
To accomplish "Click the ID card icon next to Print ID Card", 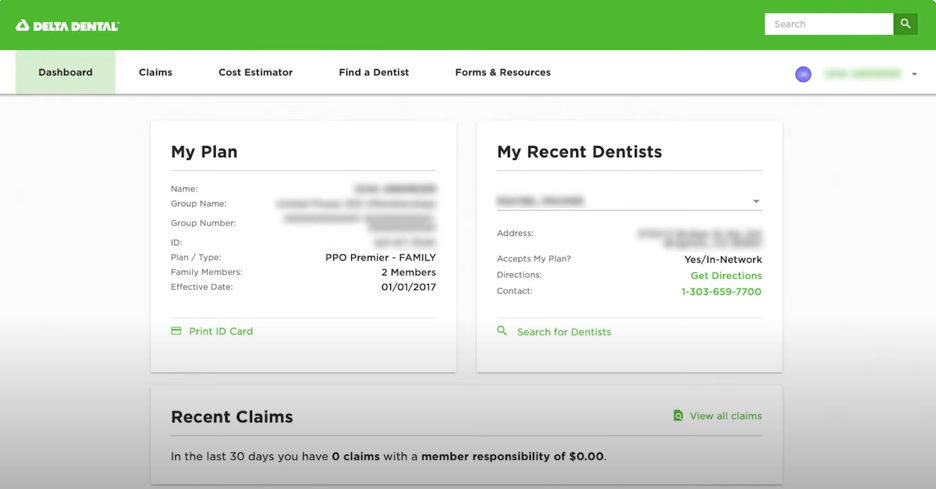I will tap(176, 331).
